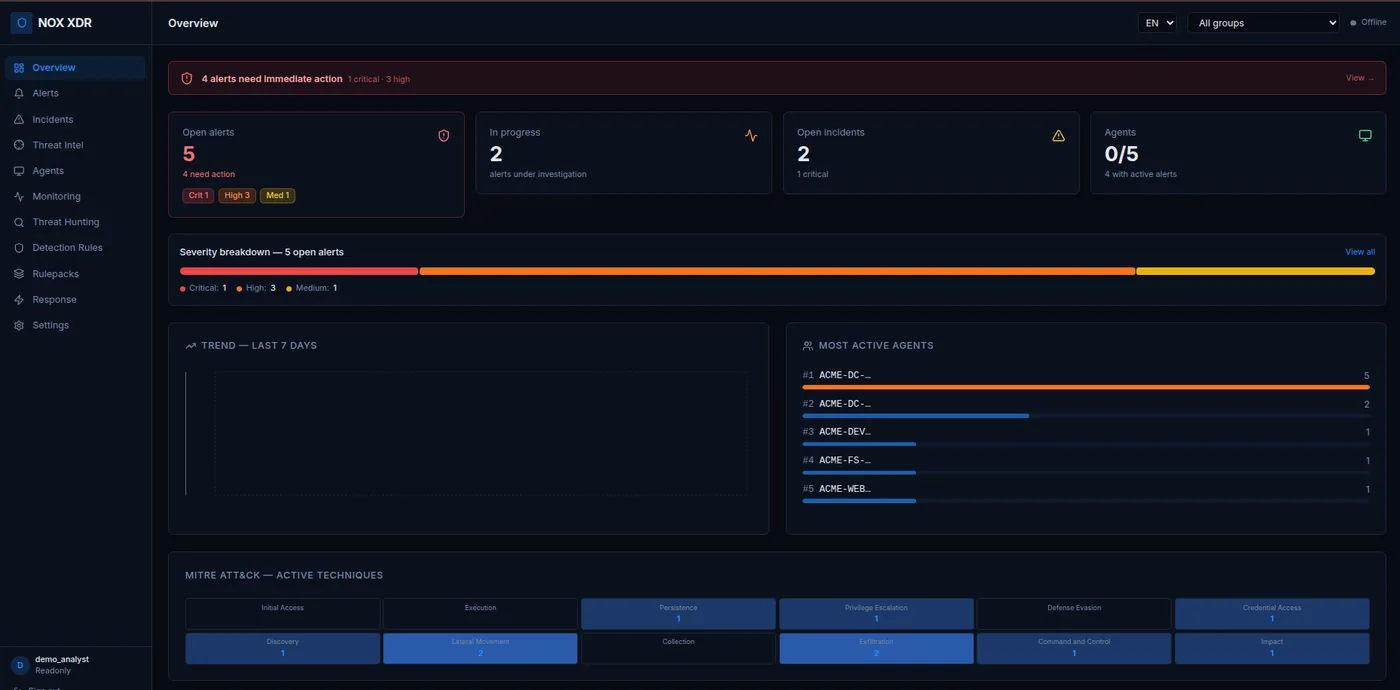Click the Impact technique tile
Screen dimensions: 1400x690
point(1272,648)
